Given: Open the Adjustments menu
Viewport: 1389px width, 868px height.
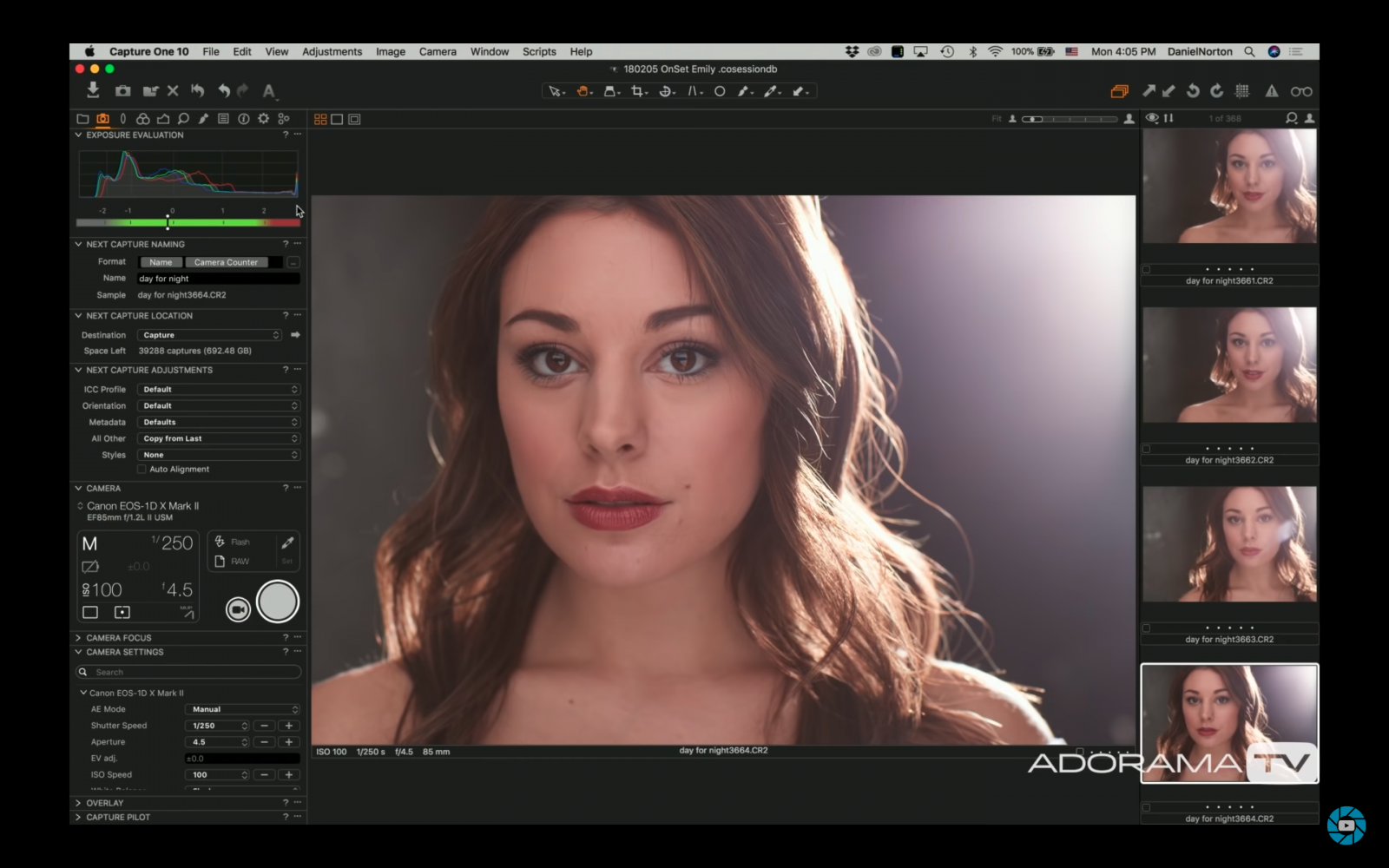Looking at the screenshot, I should pyautogui.click(x=332, y=51).
